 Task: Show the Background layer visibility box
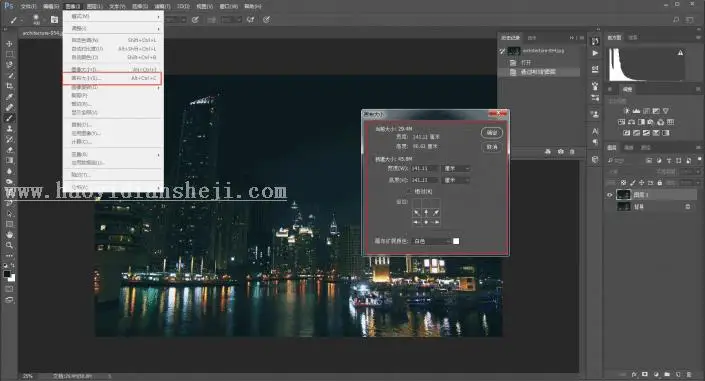(x=610, y=206)
